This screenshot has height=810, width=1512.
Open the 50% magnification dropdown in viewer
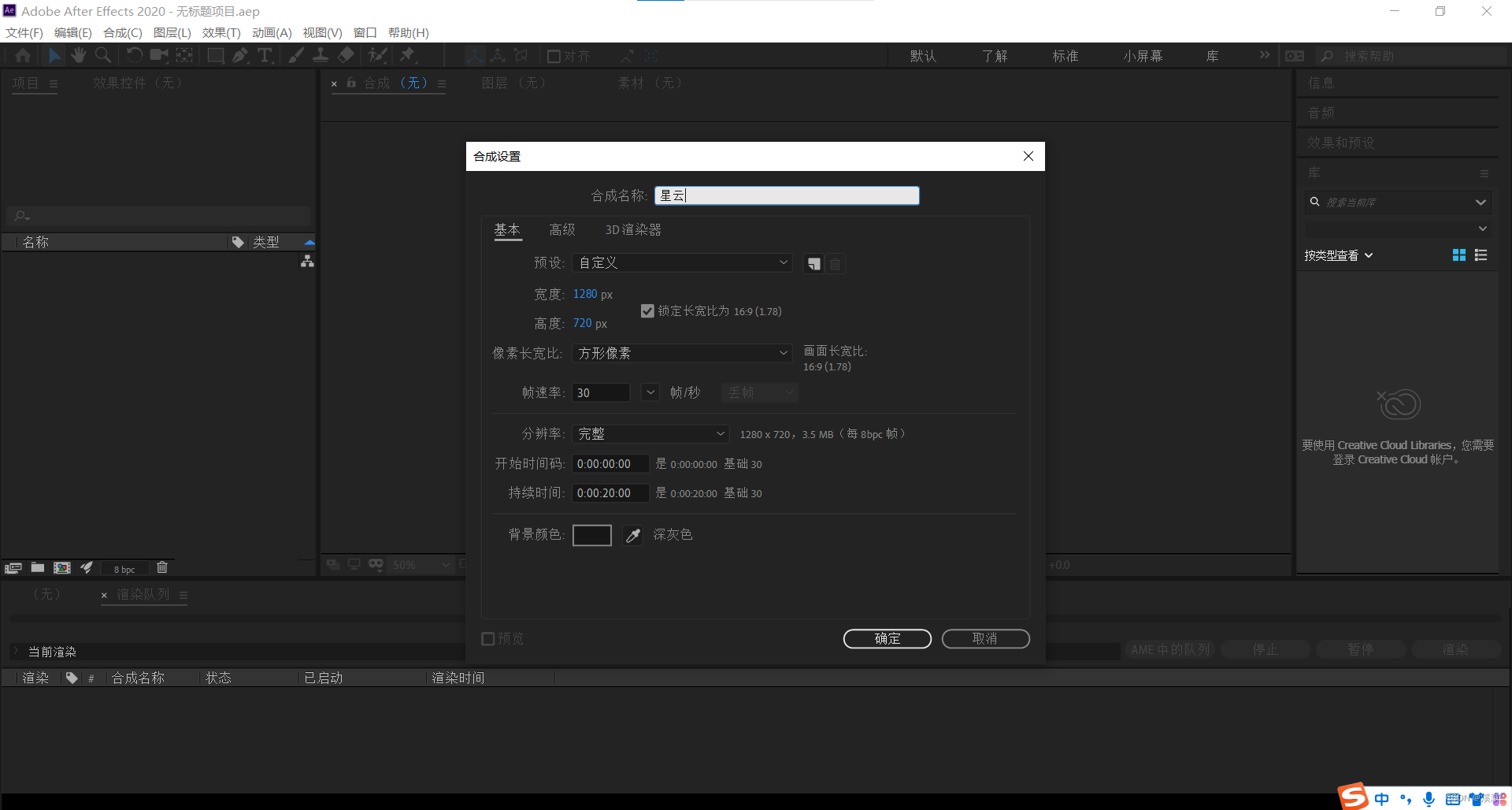422,565
